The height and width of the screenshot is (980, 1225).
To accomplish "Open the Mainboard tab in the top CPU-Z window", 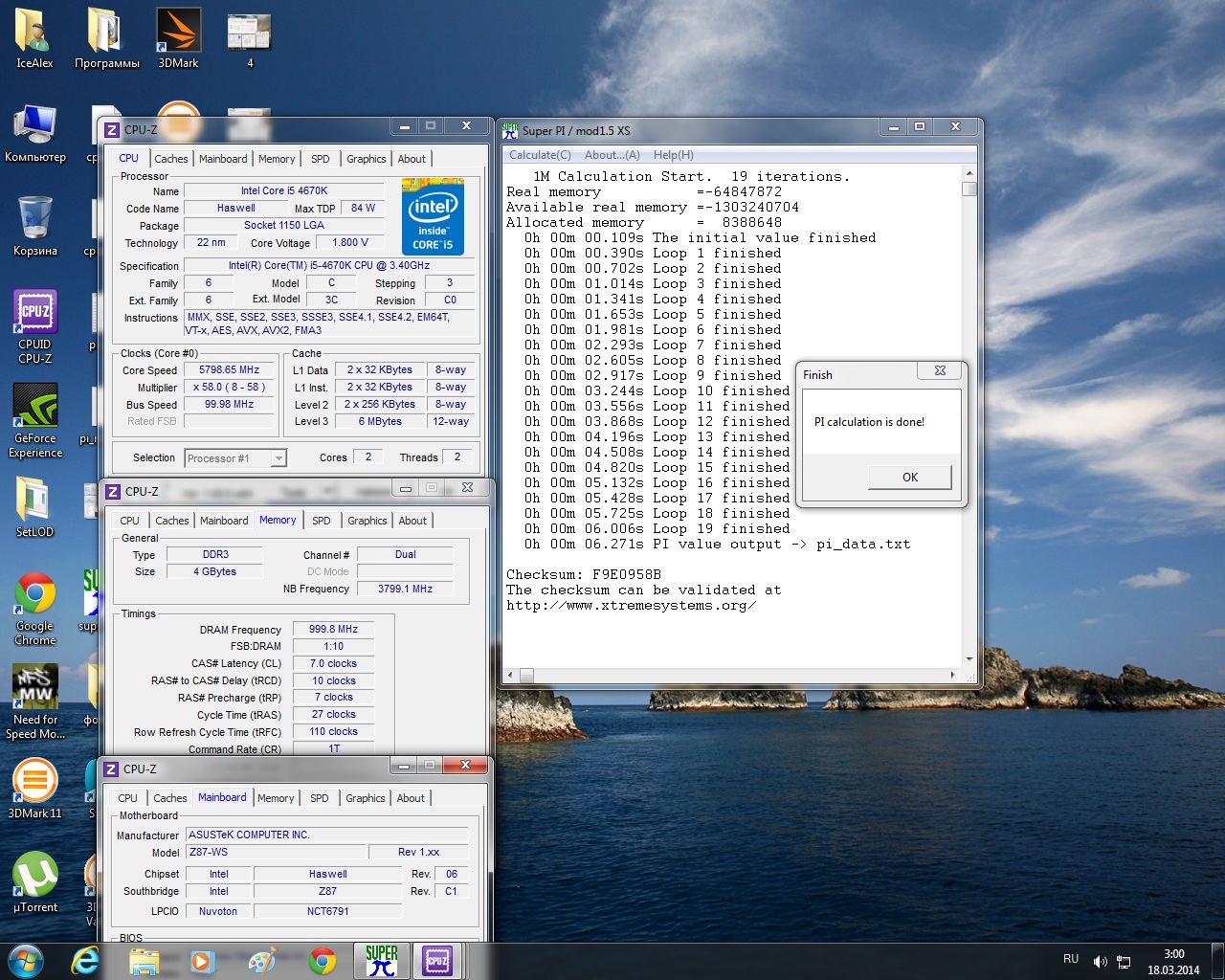I will pos(223,159).
